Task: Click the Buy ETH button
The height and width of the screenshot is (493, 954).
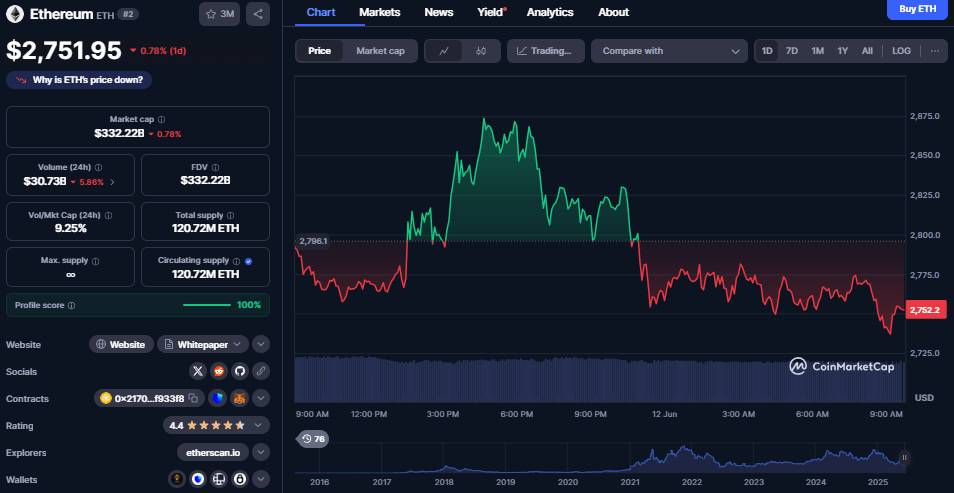Action: click(x=916, y=10)
